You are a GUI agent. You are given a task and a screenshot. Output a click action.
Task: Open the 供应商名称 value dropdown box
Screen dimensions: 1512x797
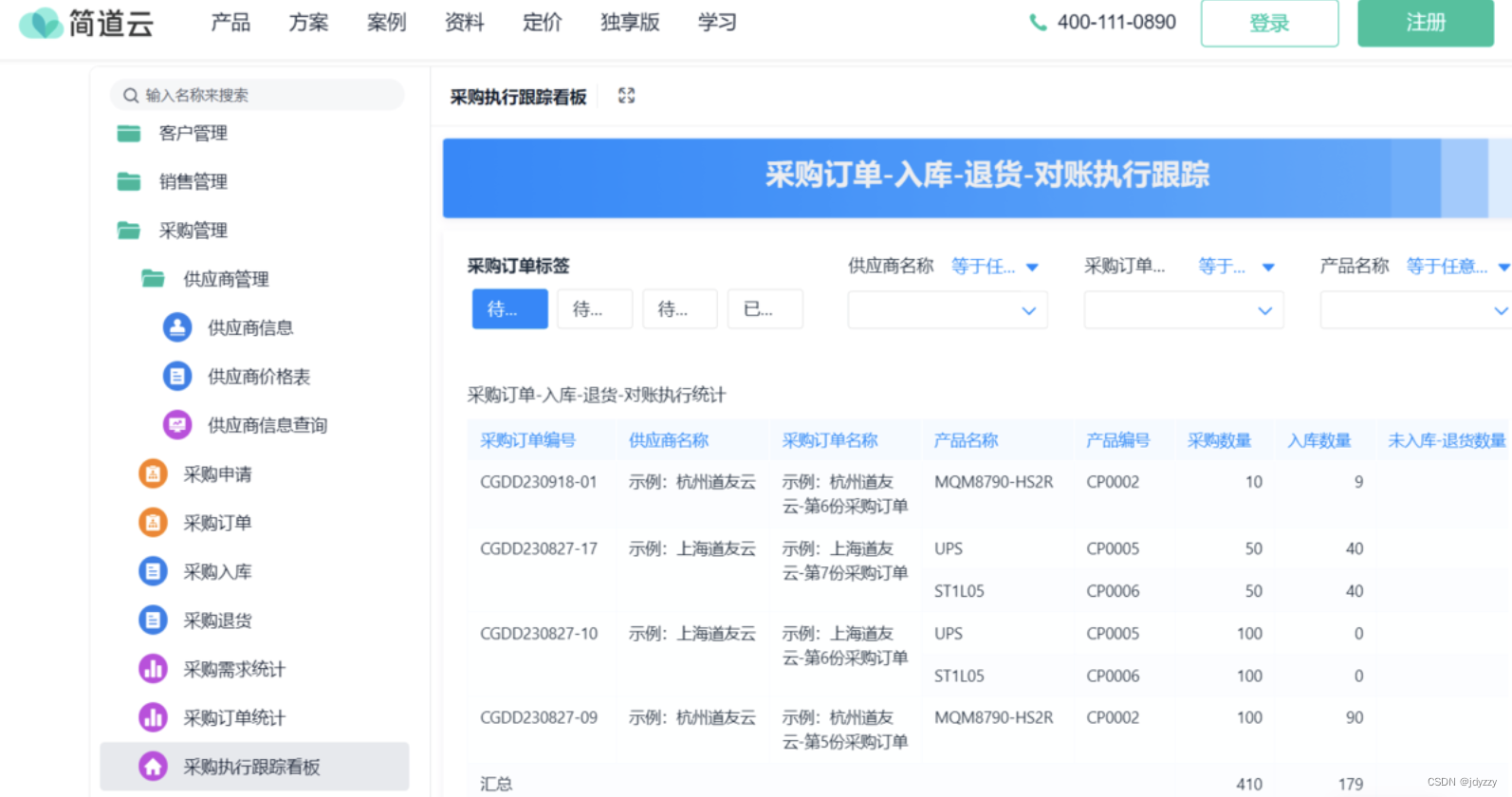(x=947, y=310)
